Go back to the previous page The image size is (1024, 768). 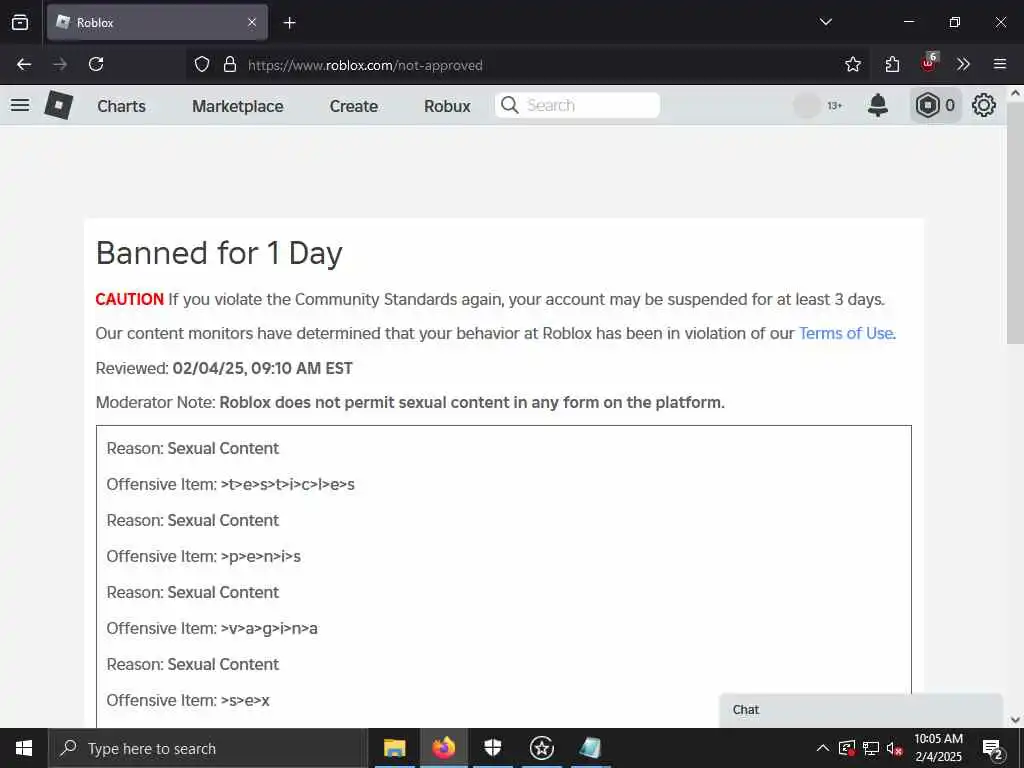24,64
